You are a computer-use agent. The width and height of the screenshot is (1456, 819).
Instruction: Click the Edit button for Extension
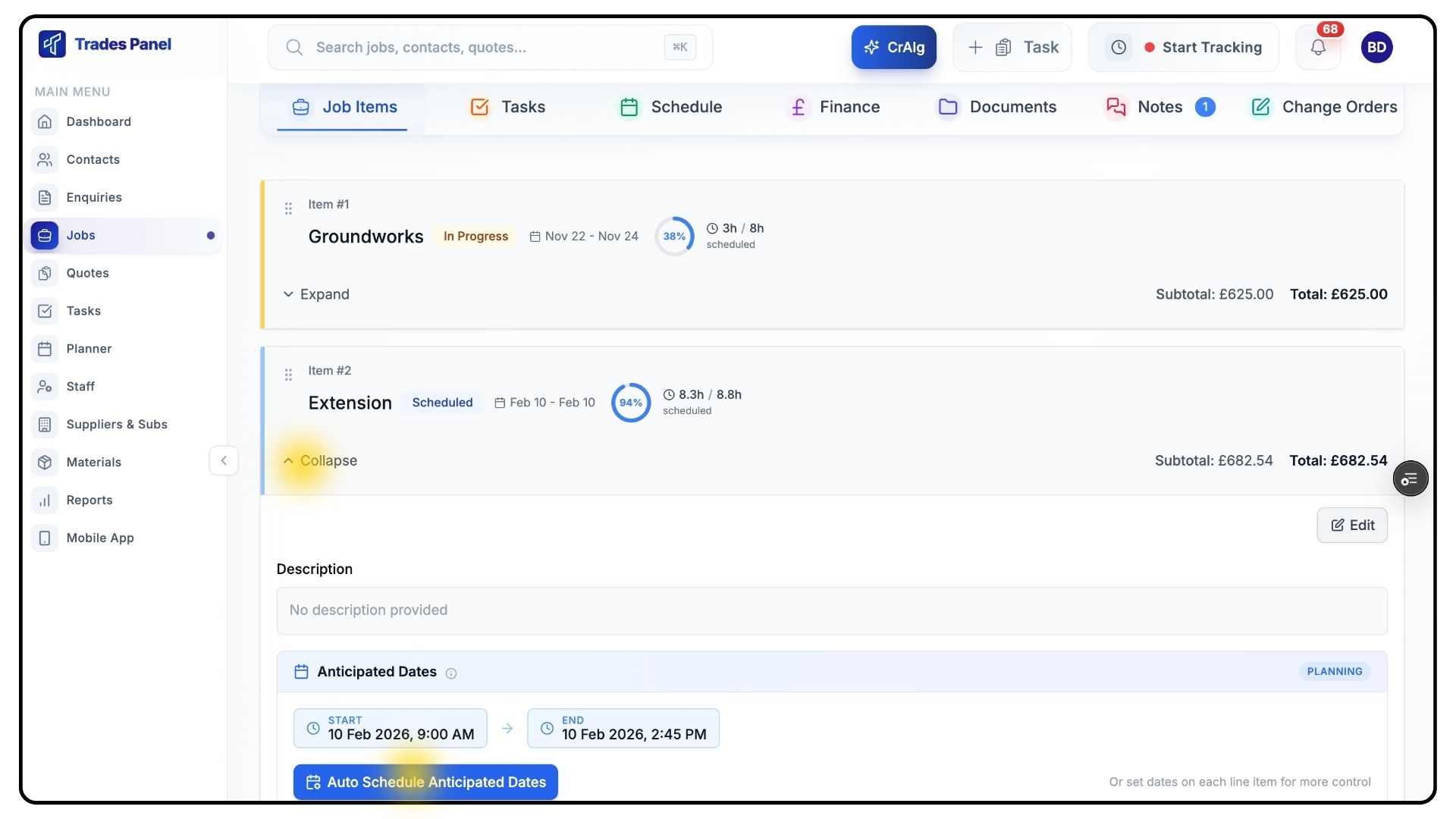pyautogui.click(x=1351, y=526)
